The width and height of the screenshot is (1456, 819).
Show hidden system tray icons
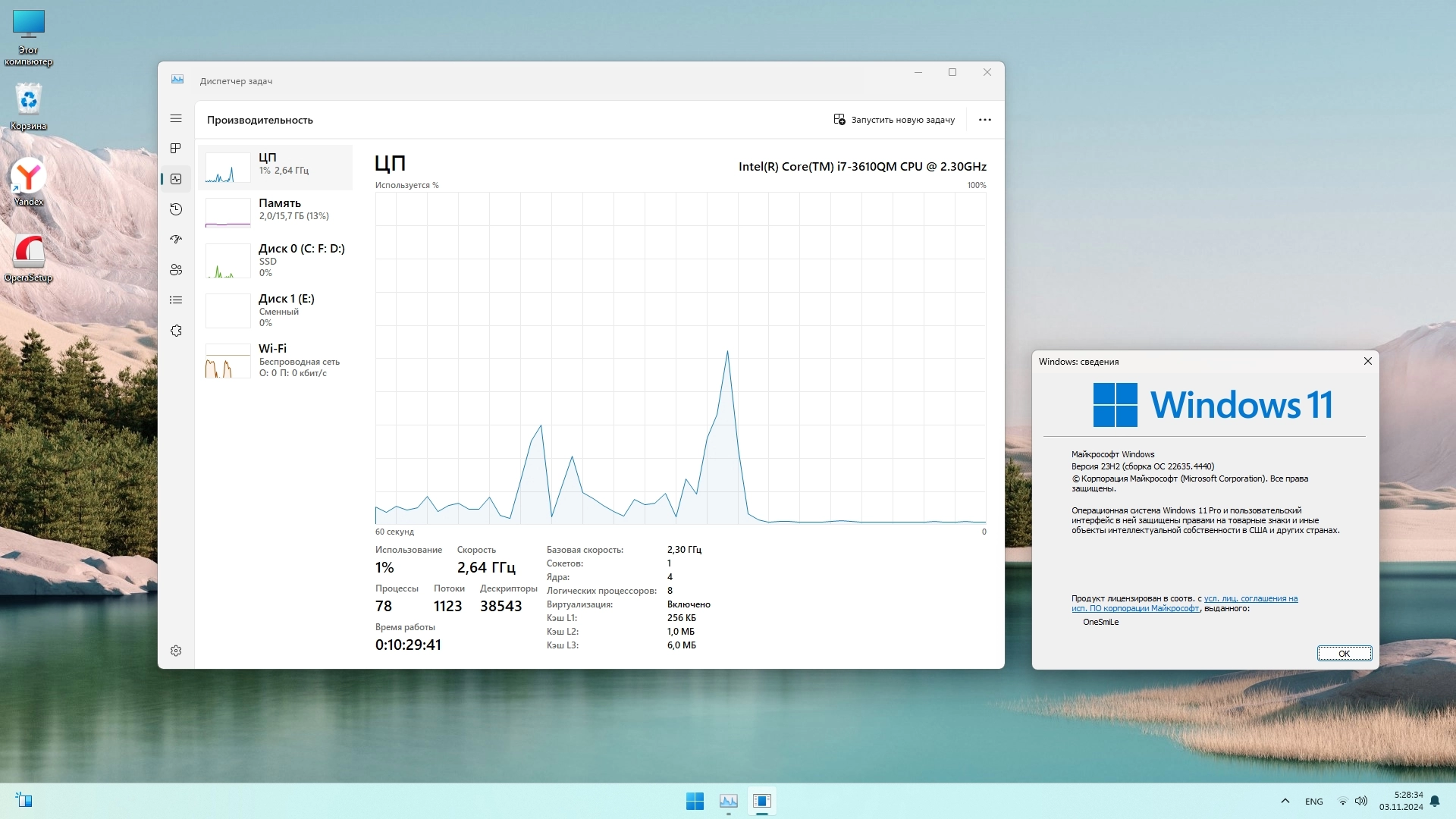pyautogui.click(x=1285, y=801)
